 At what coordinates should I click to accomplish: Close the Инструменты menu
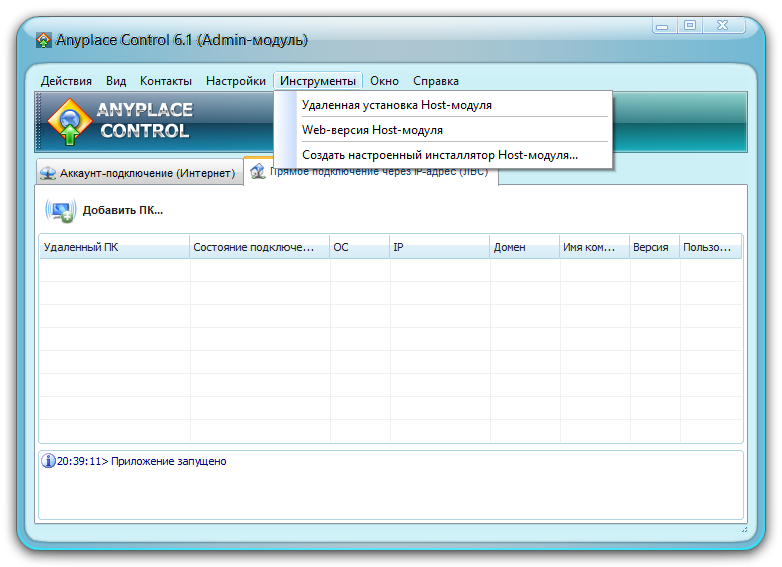(x=318, y=81)
